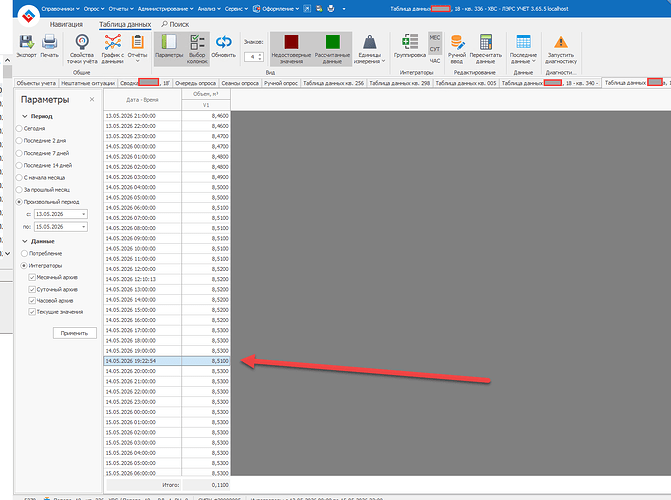This screenshot has width=671, height=500.
Task: Toggle the ЧАС integrator filter
Action: 435,61
